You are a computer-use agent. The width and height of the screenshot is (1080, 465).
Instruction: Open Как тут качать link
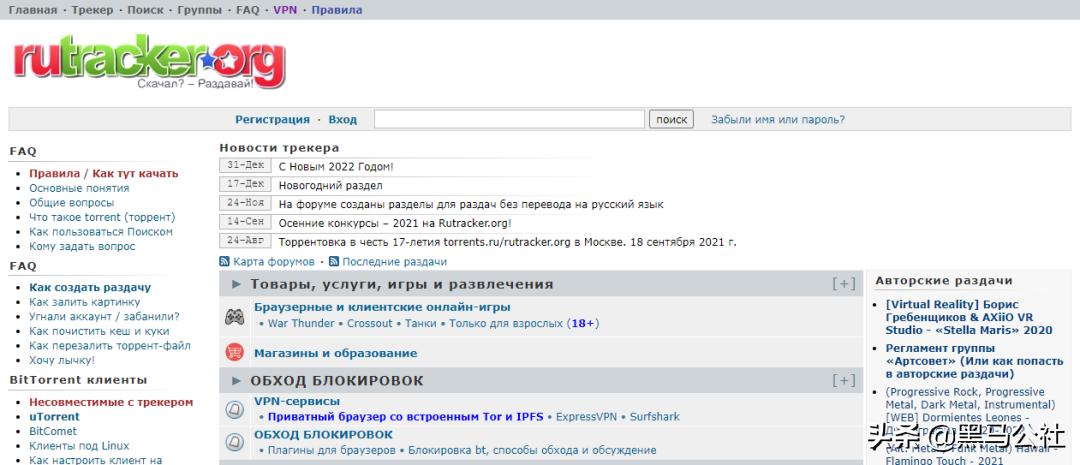[135, 174]
